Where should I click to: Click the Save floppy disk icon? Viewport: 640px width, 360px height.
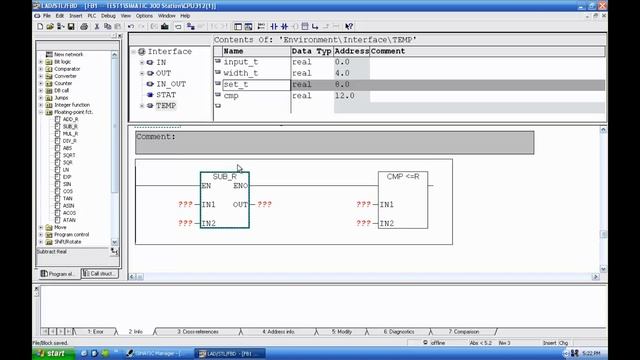pyautogui.click(x=71, y=27)
